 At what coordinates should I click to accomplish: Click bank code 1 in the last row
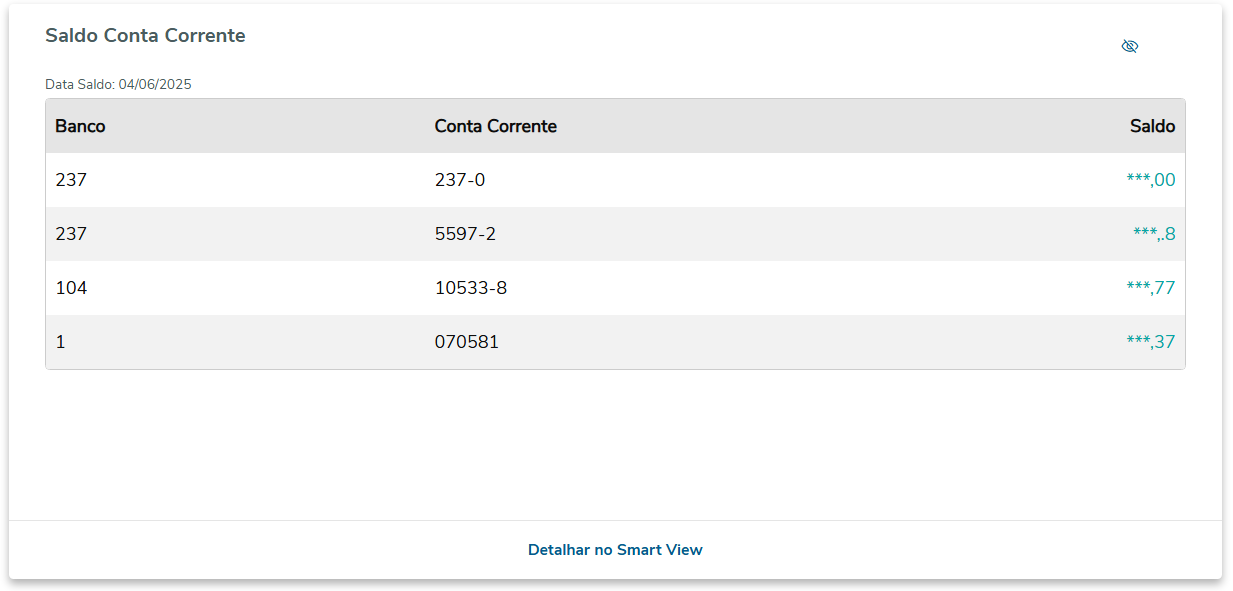(x=60, y=342)
